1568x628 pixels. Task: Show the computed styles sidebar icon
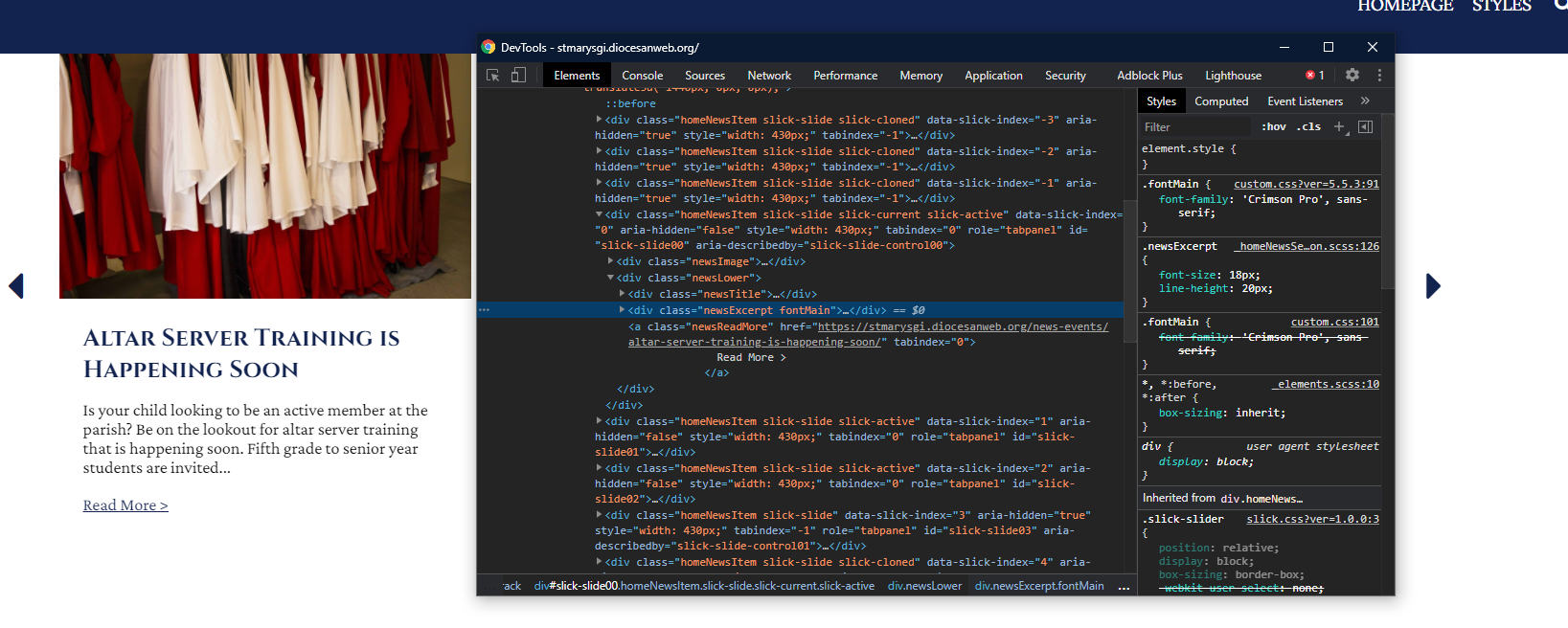point(1366,126)
